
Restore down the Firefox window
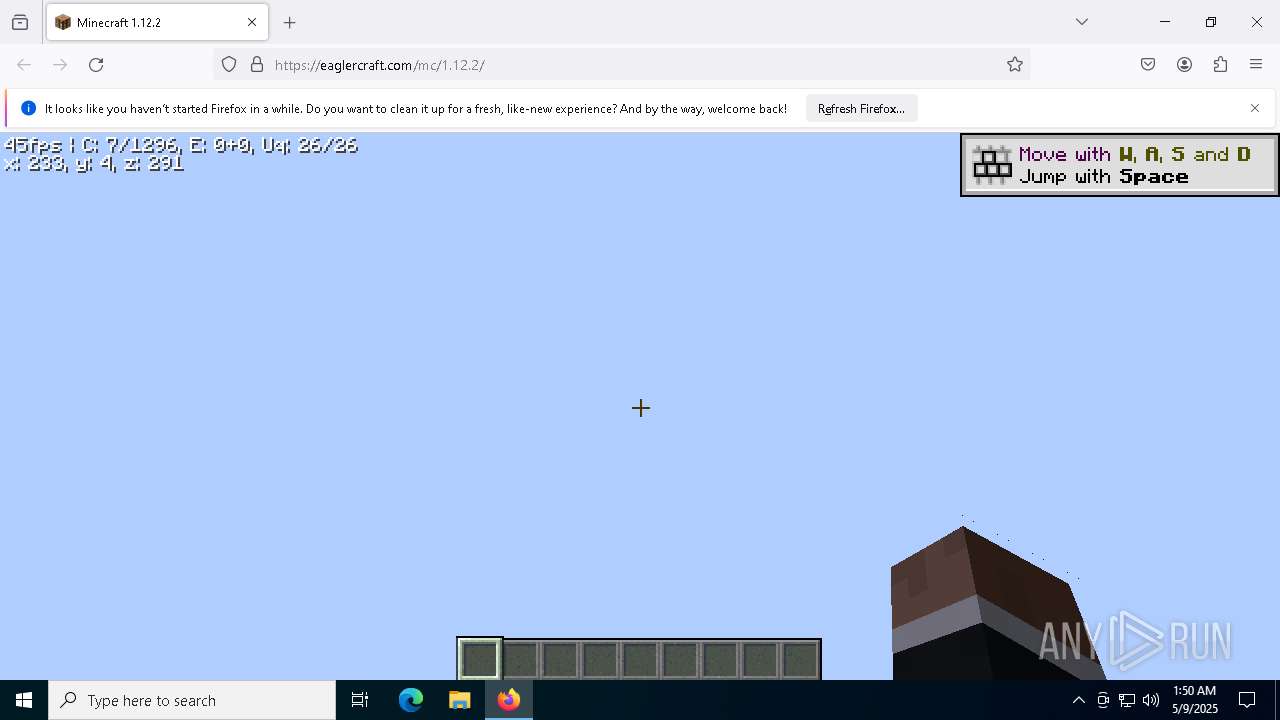(x=1211, y=22)
